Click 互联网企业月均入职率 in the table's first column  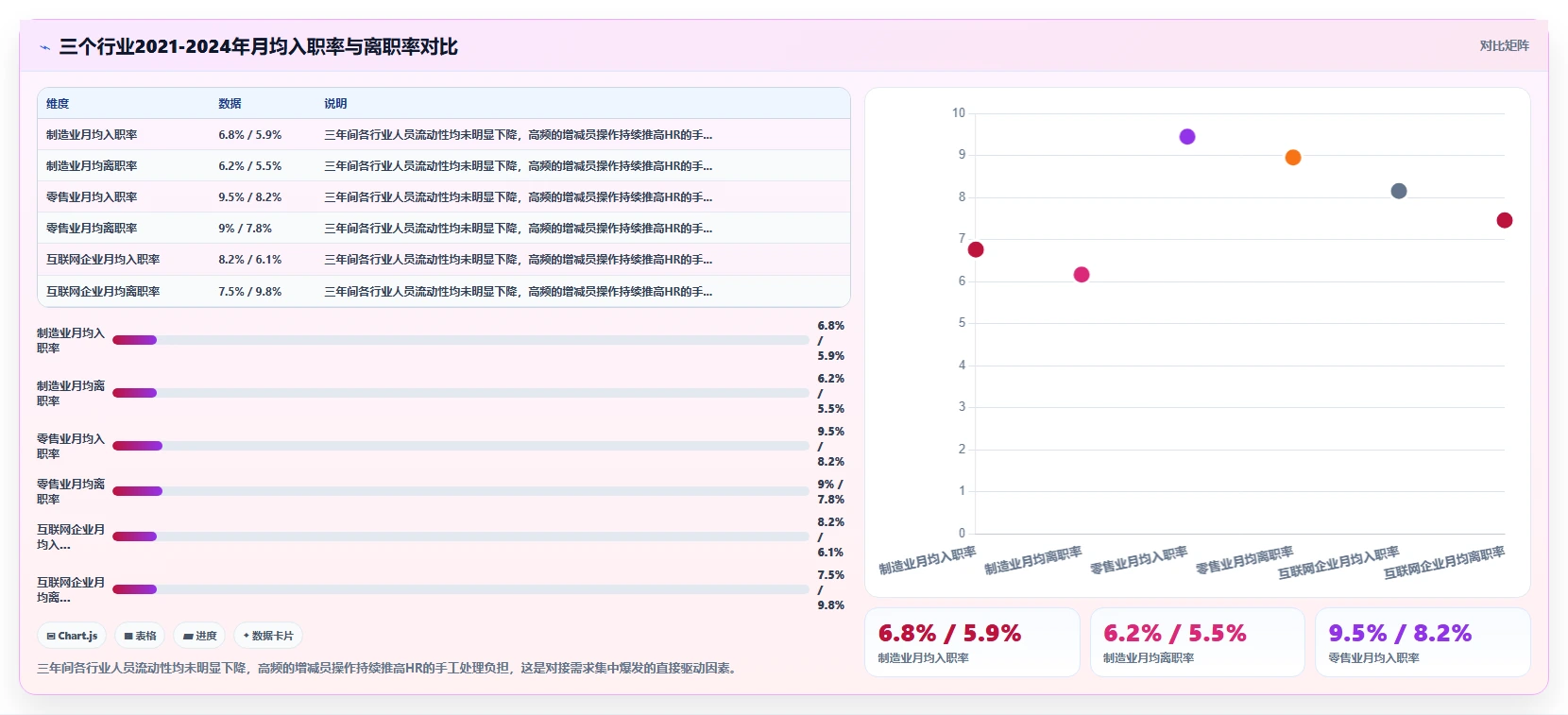click(x=103, y=259)
